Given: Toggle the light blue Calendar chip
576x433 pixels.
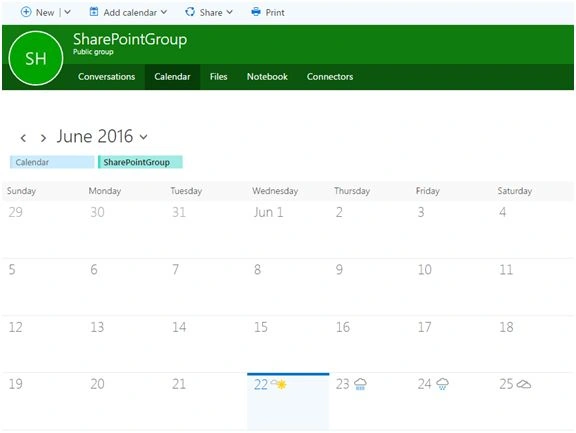Looking at the screenshot, I should pyautogui.click(x=52, y=162).
